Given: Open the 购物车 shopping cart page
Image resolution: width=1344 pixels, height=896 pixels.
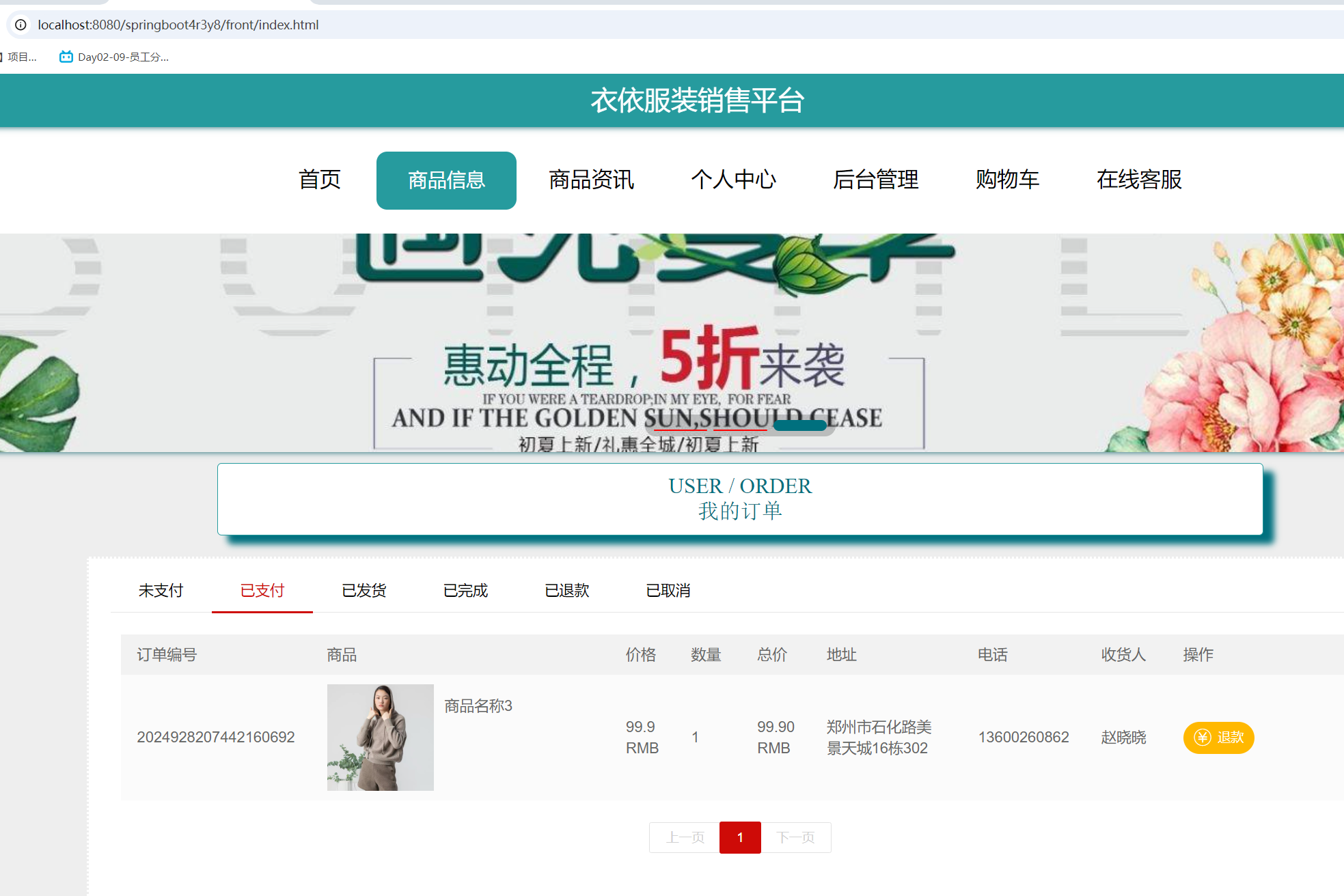Looking at the screenshot, I should (1007, 180).
